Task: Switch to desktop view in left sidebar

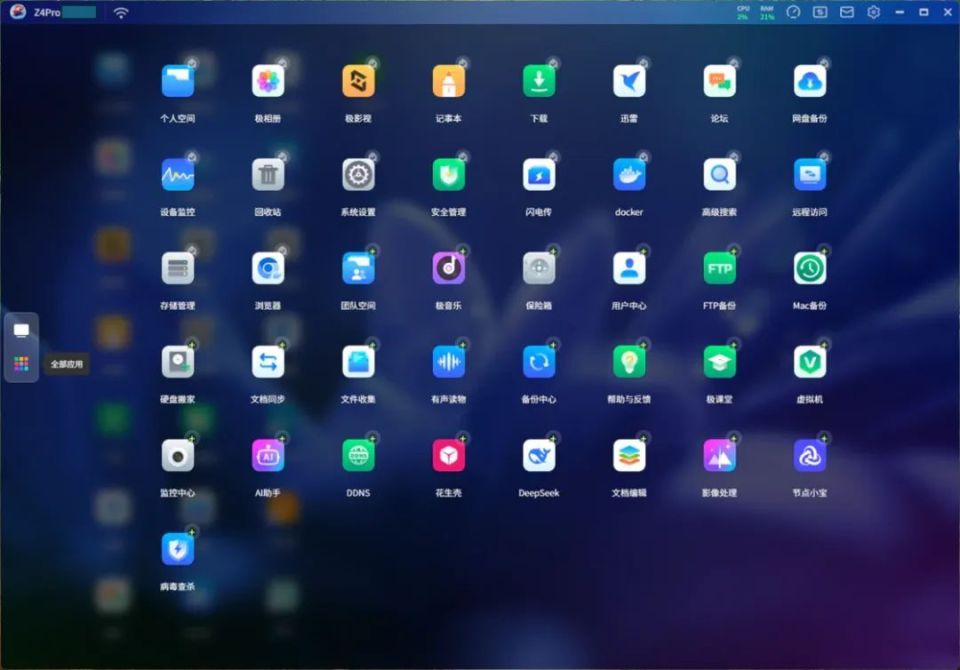Action: click(21, 331)
